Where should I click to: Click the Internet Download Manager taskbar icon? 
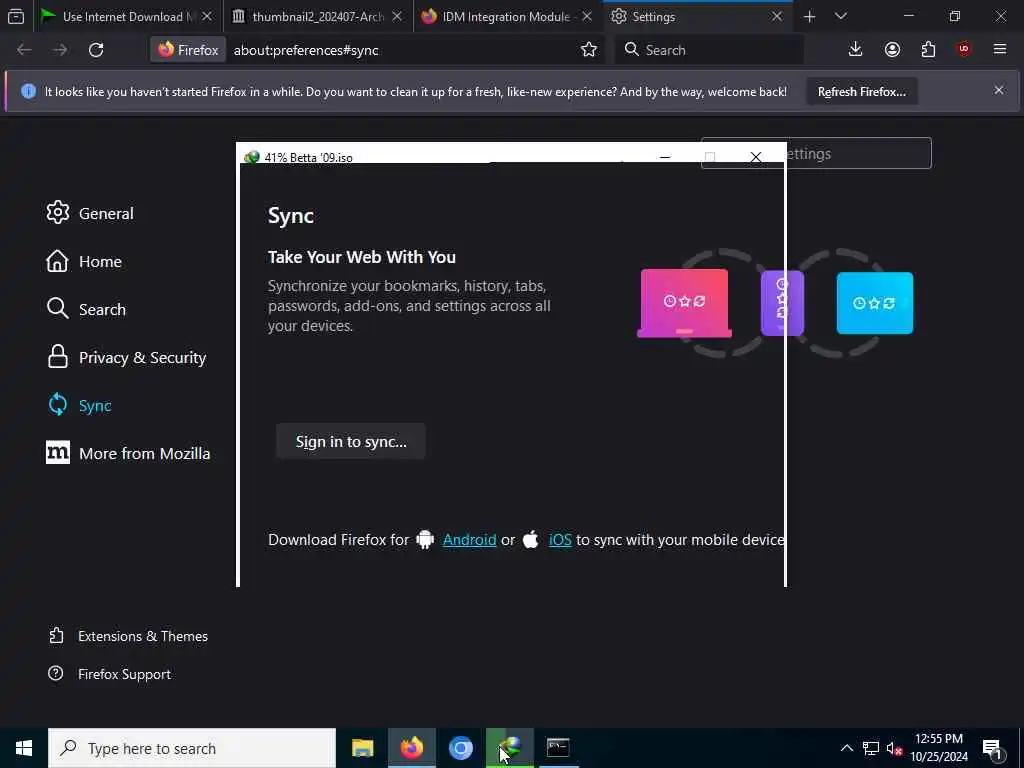(509, 748)
